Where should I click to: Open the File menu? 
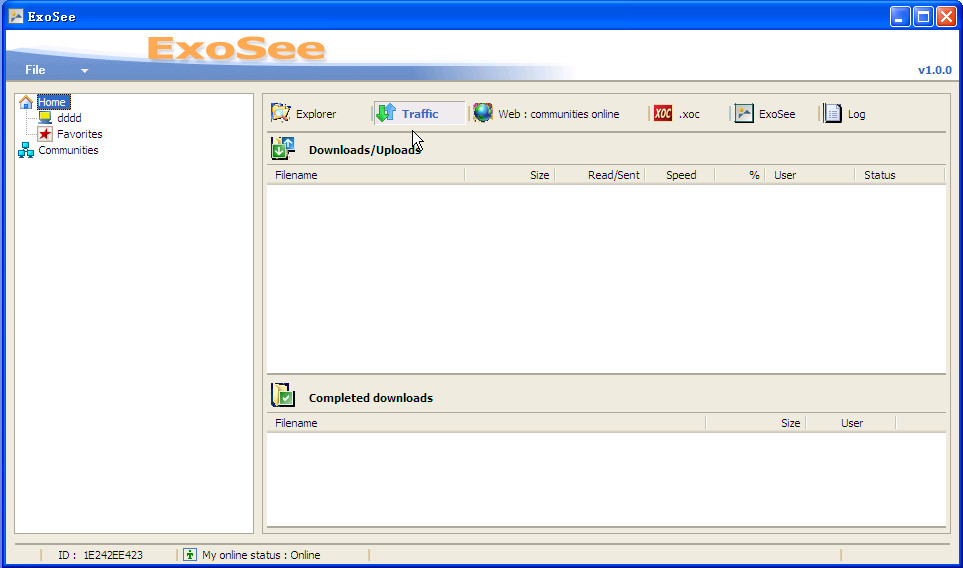tap(35, 70)
